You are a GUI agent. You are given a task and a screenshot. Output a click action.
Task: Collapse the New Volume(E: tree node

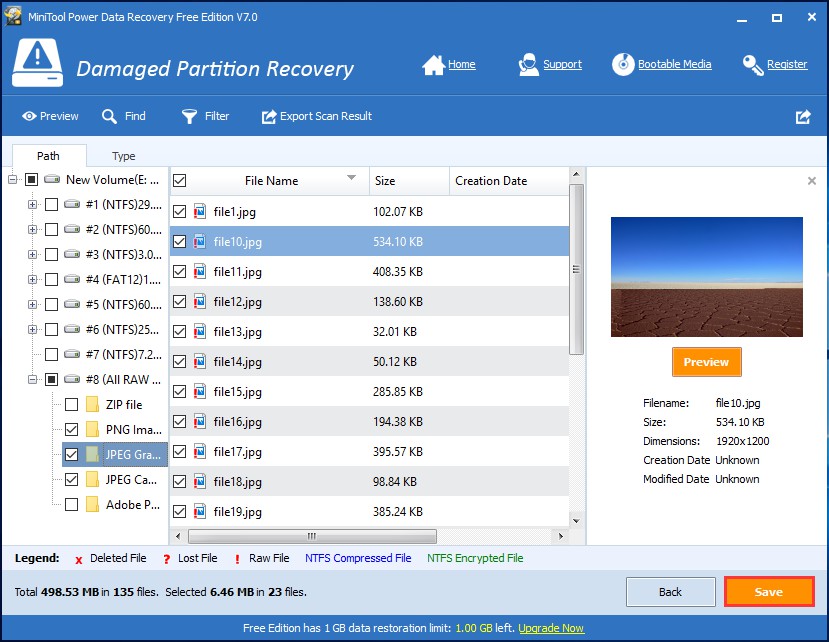12,180
